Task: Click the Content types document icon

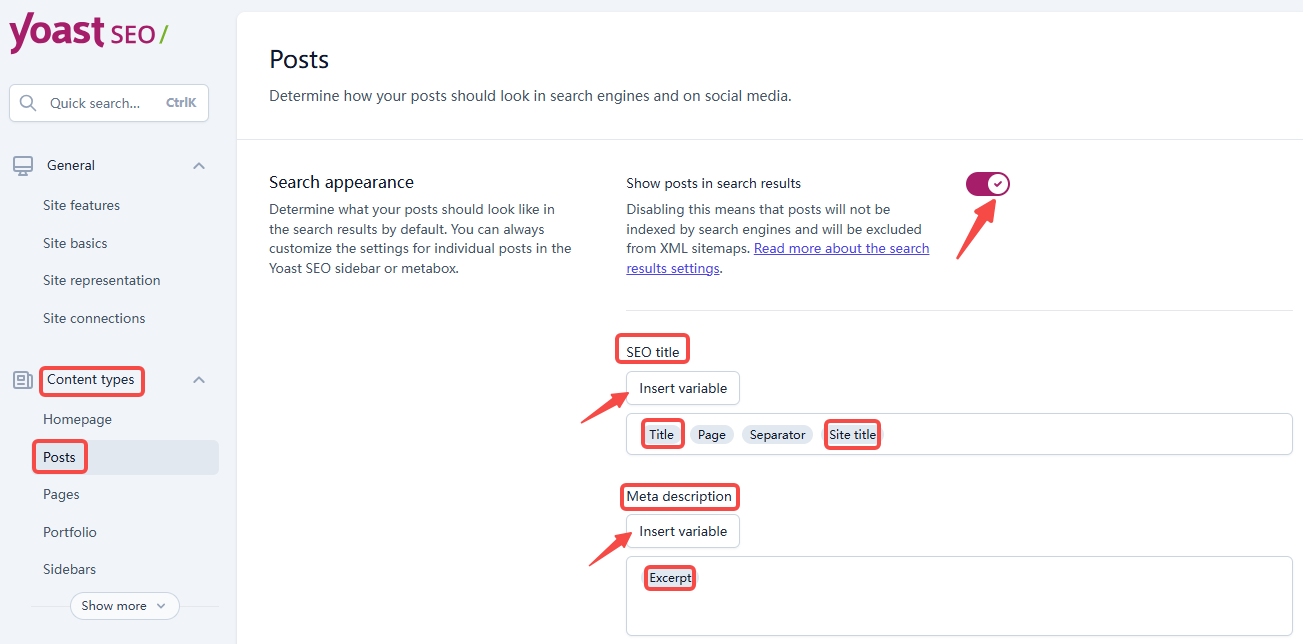Action: (x=22, y=380)
